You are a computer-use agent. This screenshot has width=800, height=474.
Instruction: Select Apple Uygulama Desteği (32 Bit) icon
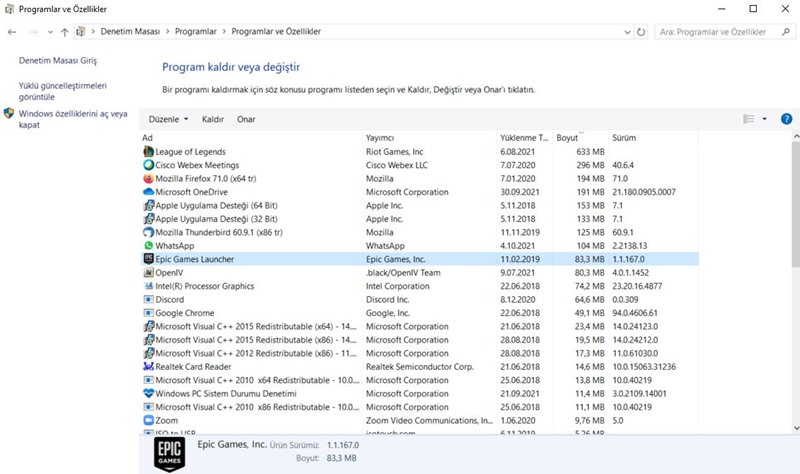[x=148, y=219]
